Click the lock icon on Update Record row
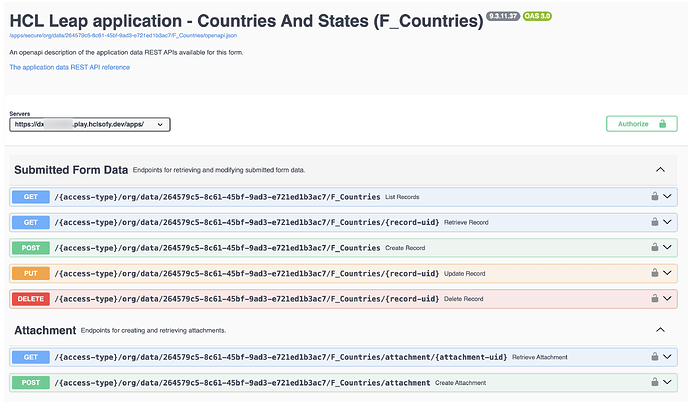The height and width of the screenshot is (405, 690). point(654,273)
